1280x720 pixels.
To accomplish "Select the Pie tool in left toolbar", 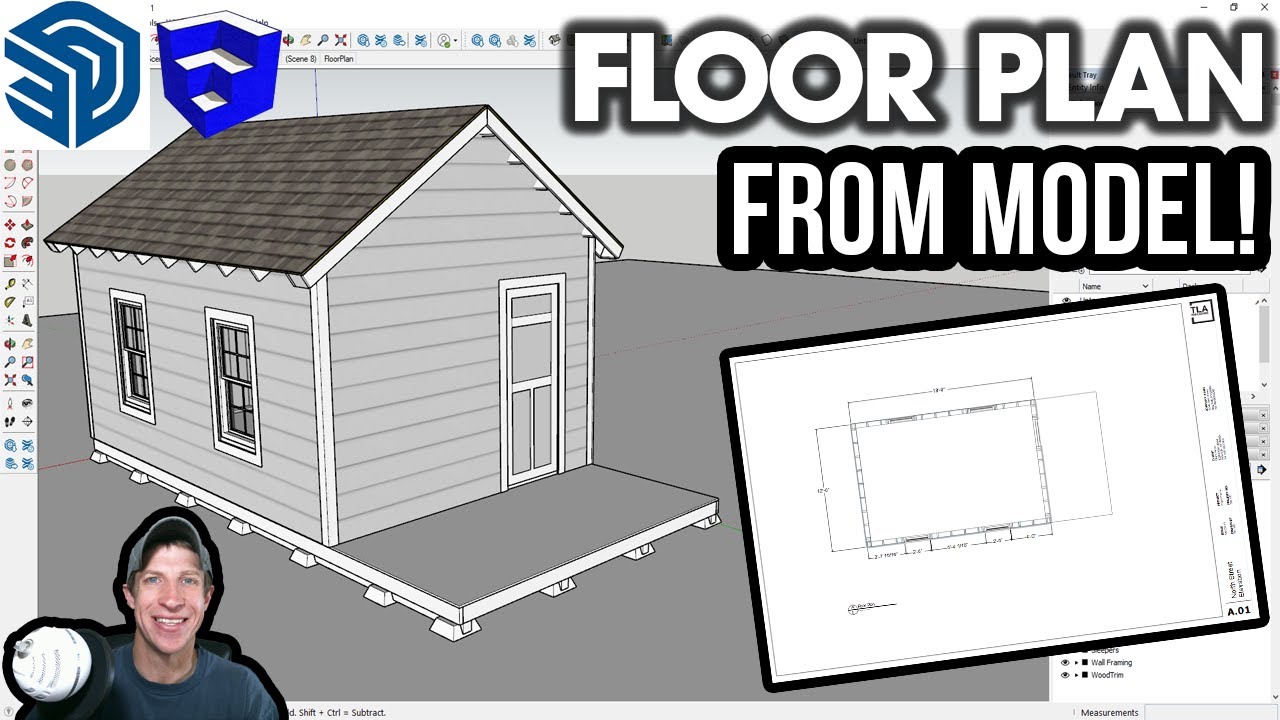I will click(27, 200).
